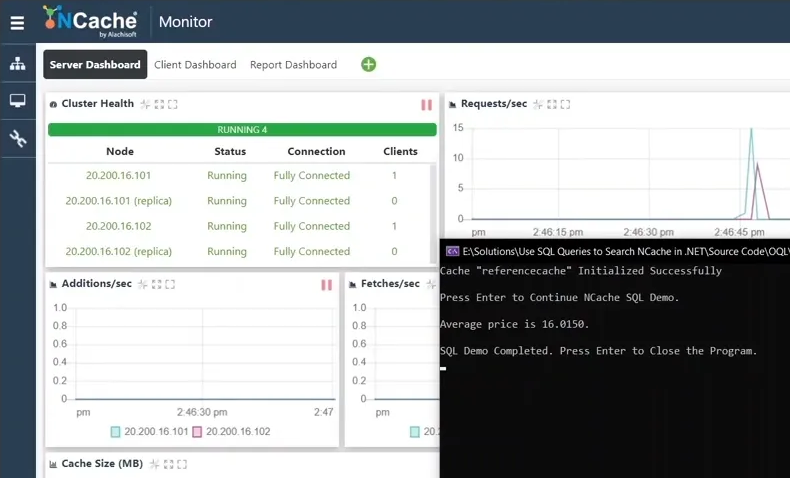This screenshot has height=478, width=790.
Task: Pause the Additions/sec chart
Action: pyautogui.click(x=326, y=285)
